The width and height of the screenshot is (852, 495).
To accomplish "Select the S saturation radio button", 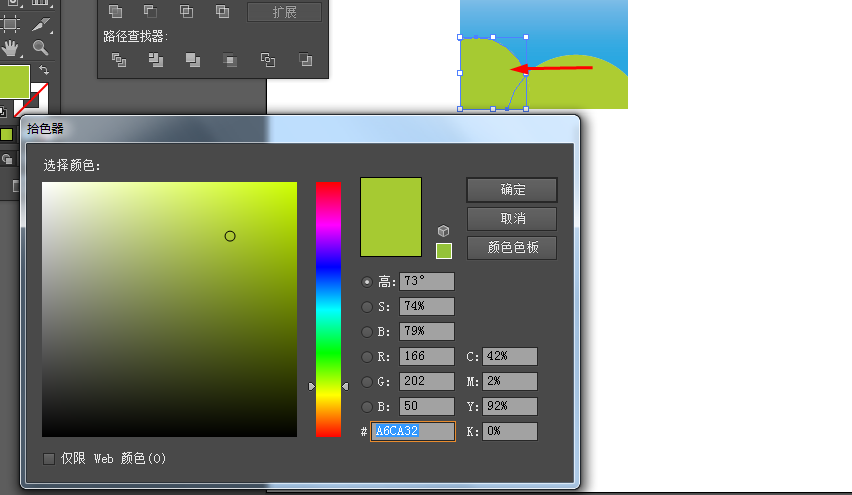I will tap(367, 307).
